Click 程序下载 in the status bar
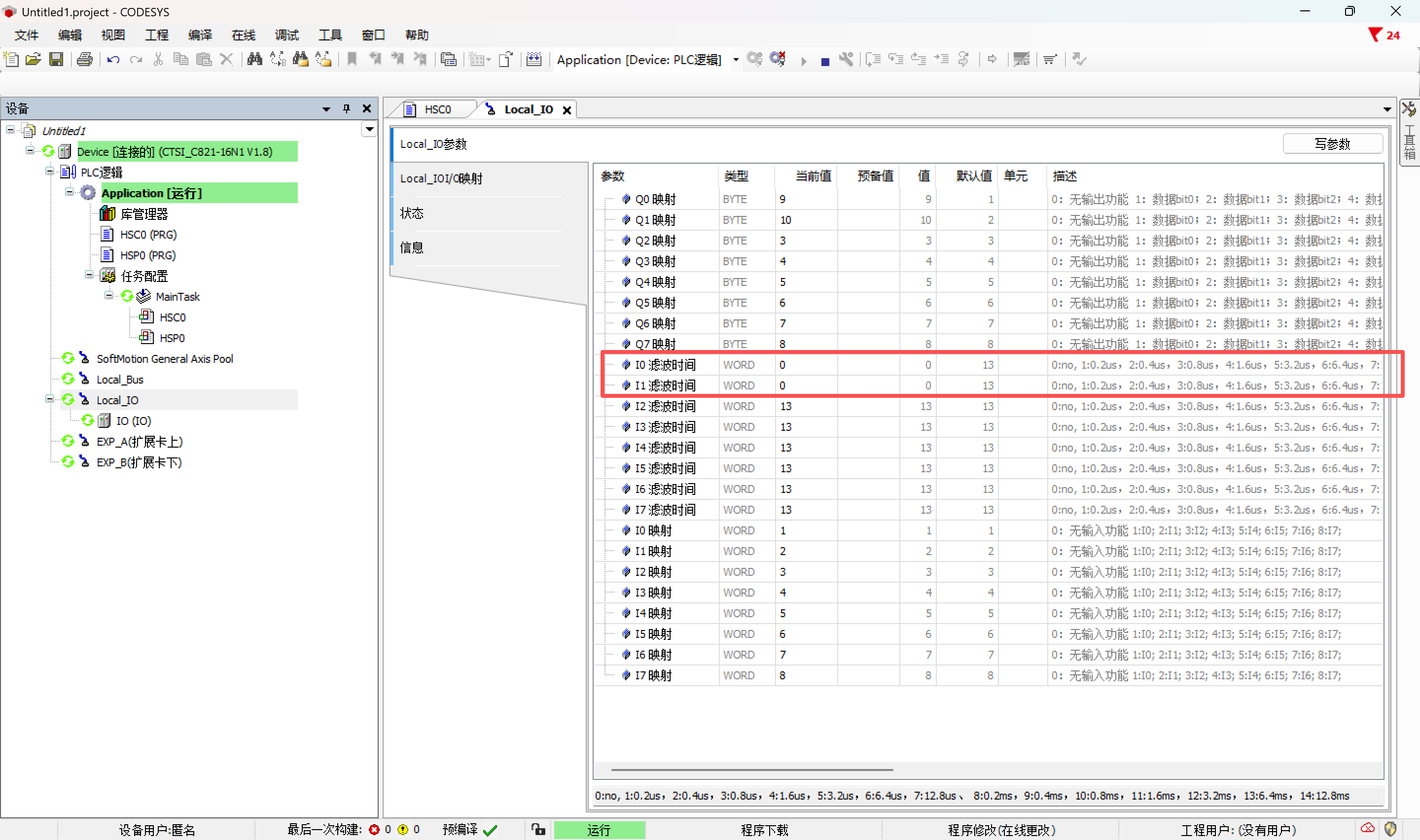1420x840 pixels. [764, 830]
